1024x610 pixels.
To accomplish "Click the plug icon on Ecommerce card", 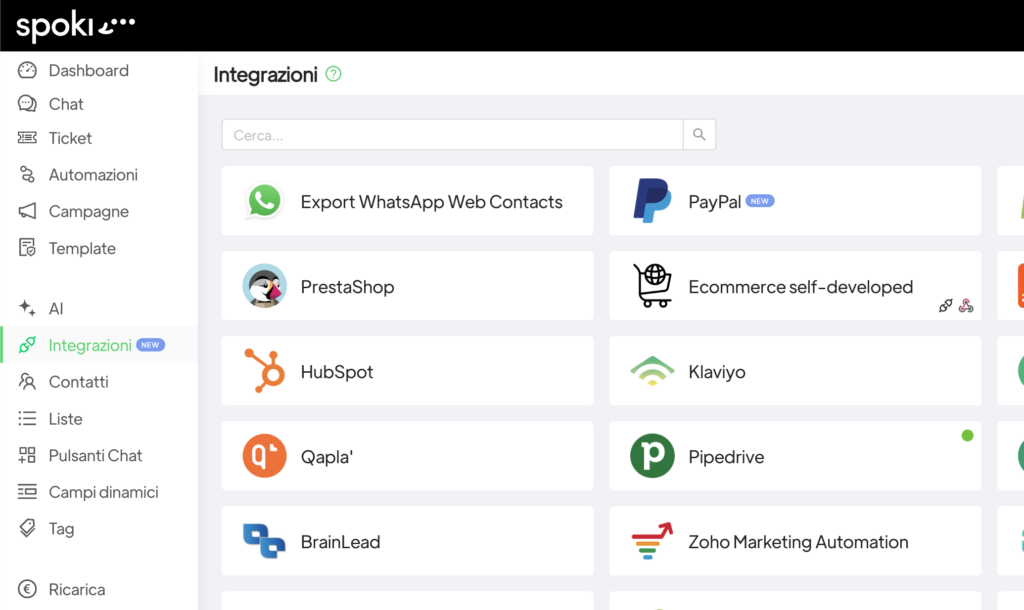I will [x=946, y=306].
